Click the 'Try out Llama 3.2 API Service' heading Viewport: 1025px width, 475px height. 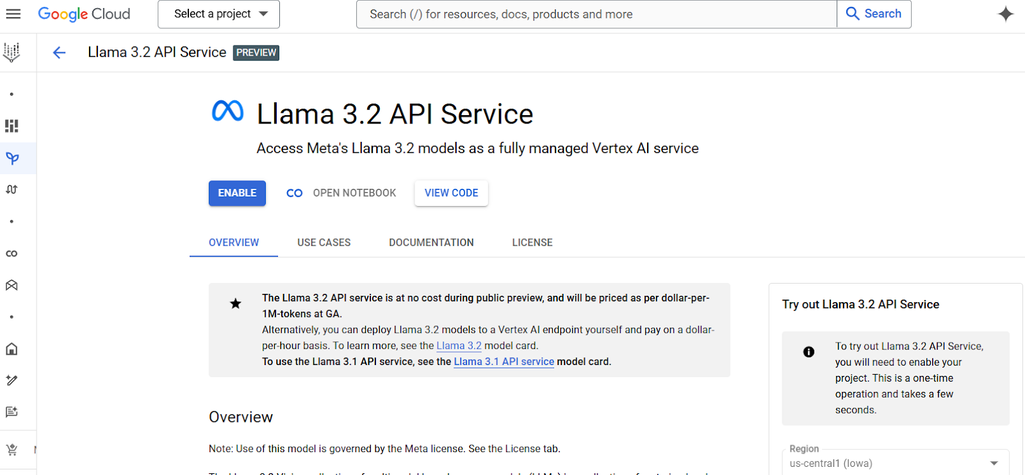(x=860, y=304)
